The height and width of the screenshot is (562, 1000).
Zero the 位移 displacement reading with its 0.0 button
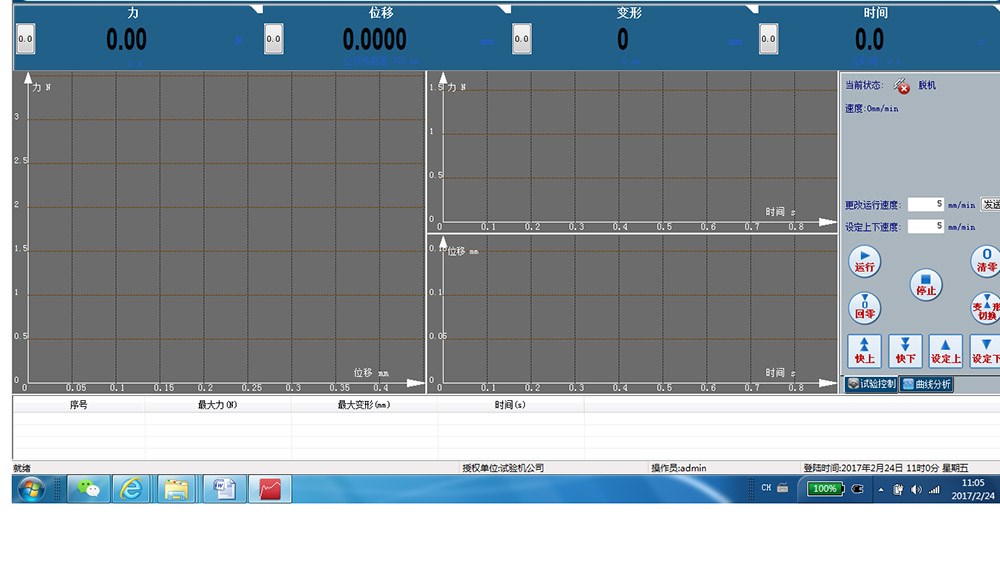pyautogui.click(x=274, y=39)
